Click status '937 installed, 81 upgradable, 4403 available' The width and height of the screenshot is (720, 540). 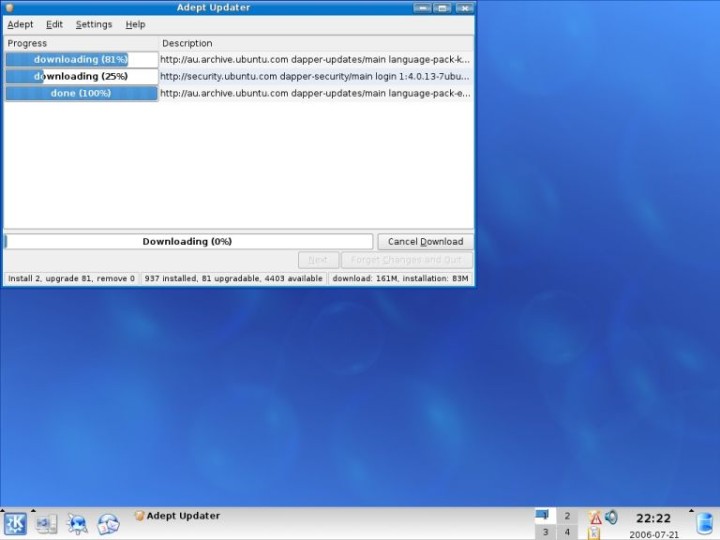click(233, 278)
